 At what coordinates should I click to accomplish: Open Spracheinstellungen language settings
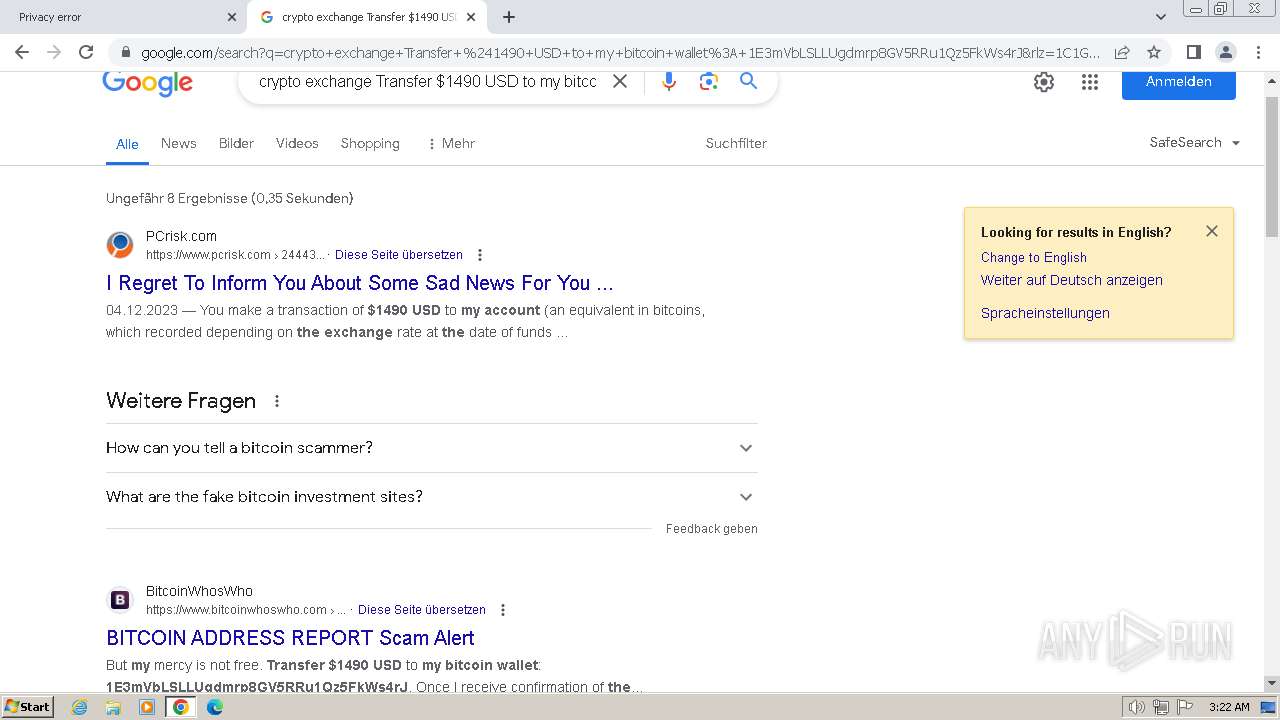(x=1045, y=313)
